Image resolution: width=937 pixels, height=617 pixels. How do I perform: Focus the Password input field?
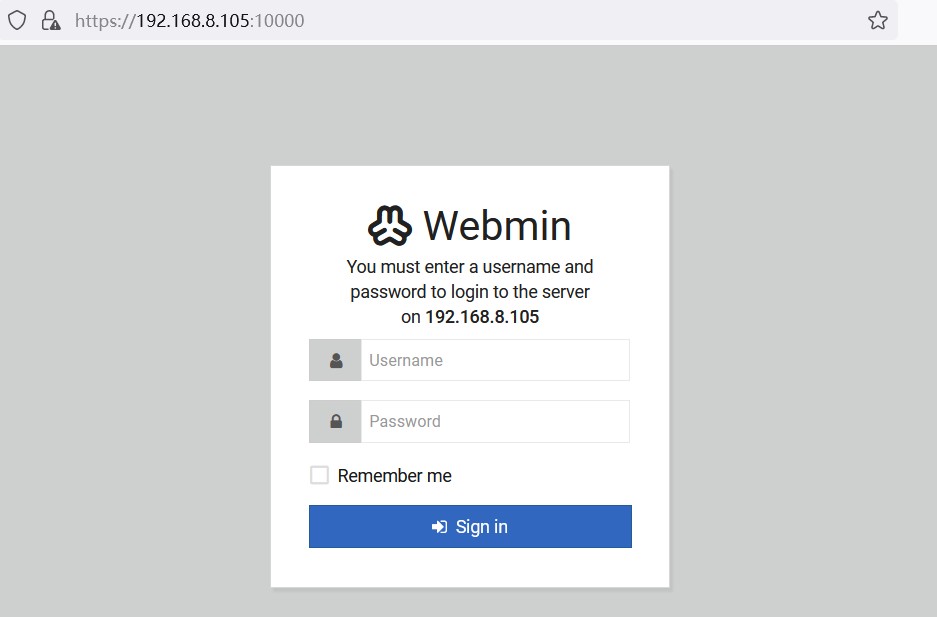495,421
